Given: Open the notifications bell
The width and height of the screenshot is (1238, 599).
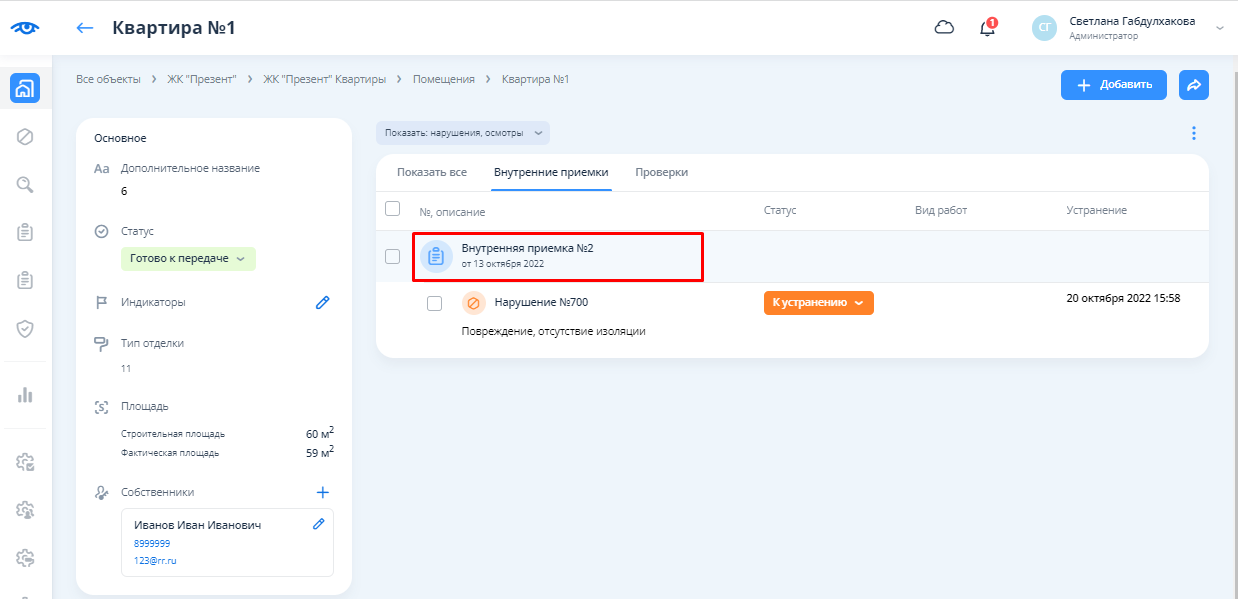Looking at the screenshot, I should pyautogui.click(x=987, y=28).
